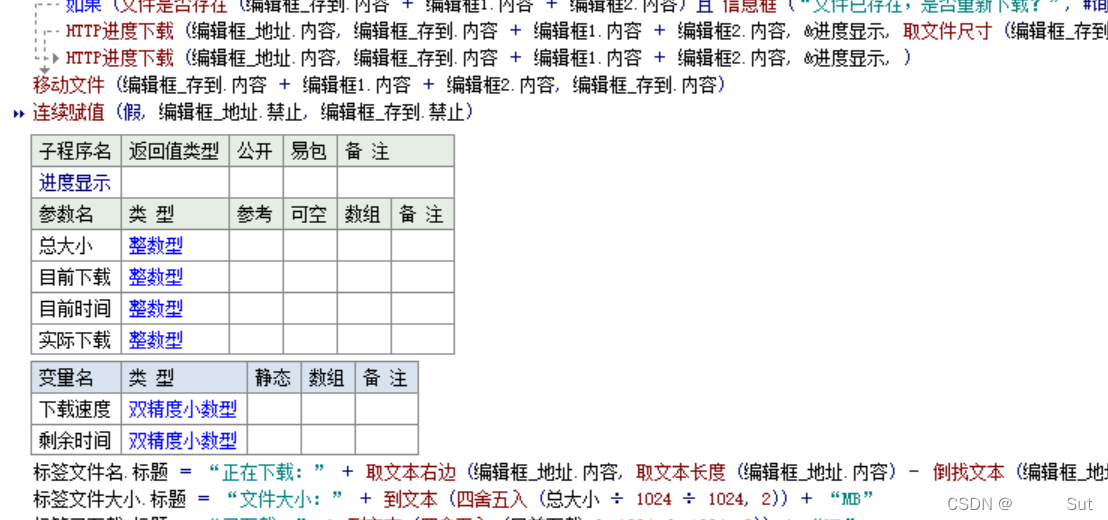Click 标签文件名.标题 in the code
This screenshot has width=1108, height=520.
tap(100, 471)
